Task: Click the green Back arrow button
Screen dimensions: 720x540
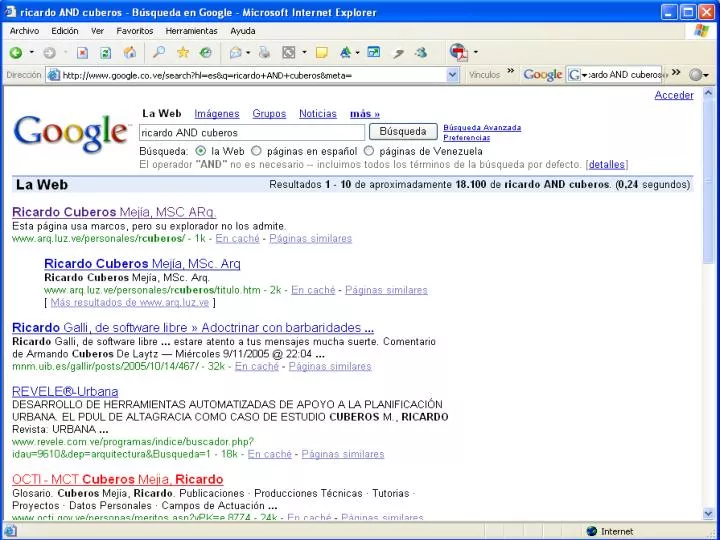Action: pyautogui.click(x=16, y=53)
